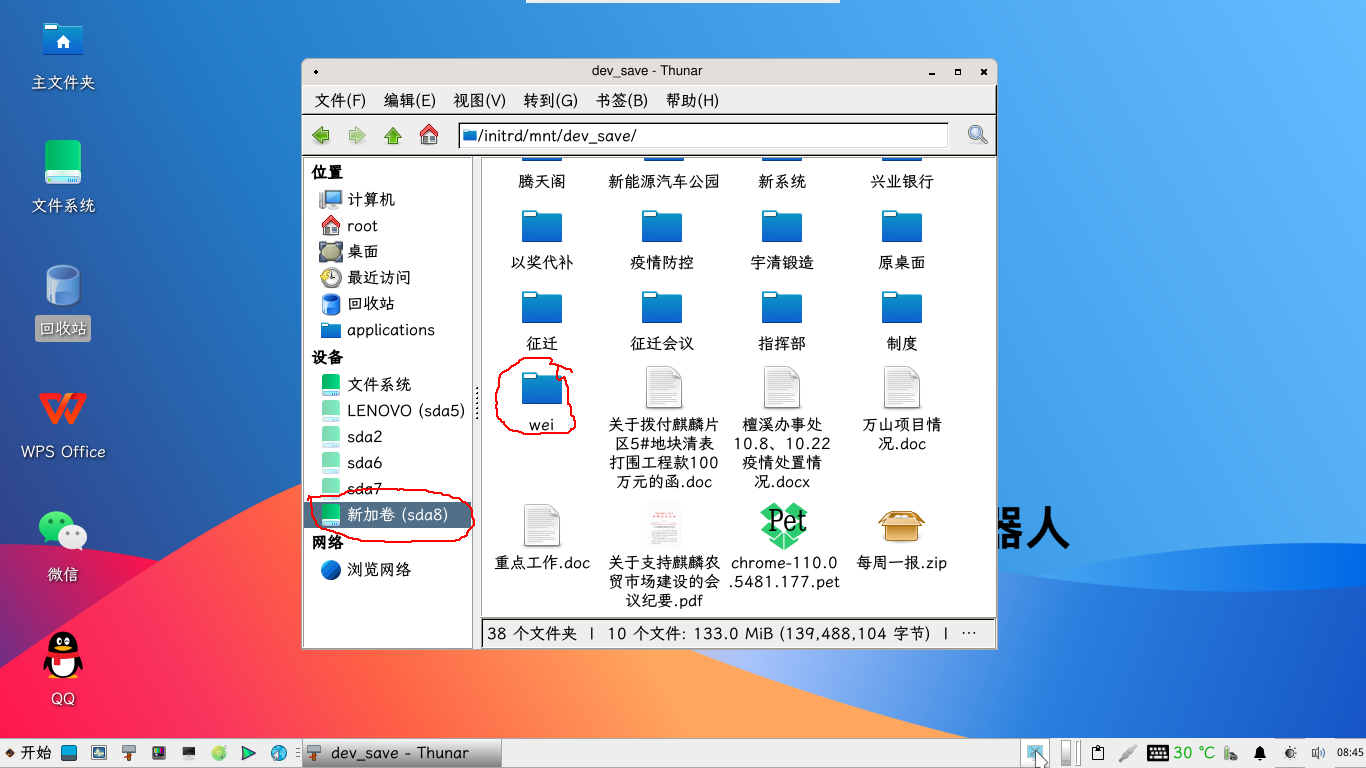The height and width of the screenshot is (768, 1366).
Task: Select the 原桌面 folder
Action: click(902, 240)
